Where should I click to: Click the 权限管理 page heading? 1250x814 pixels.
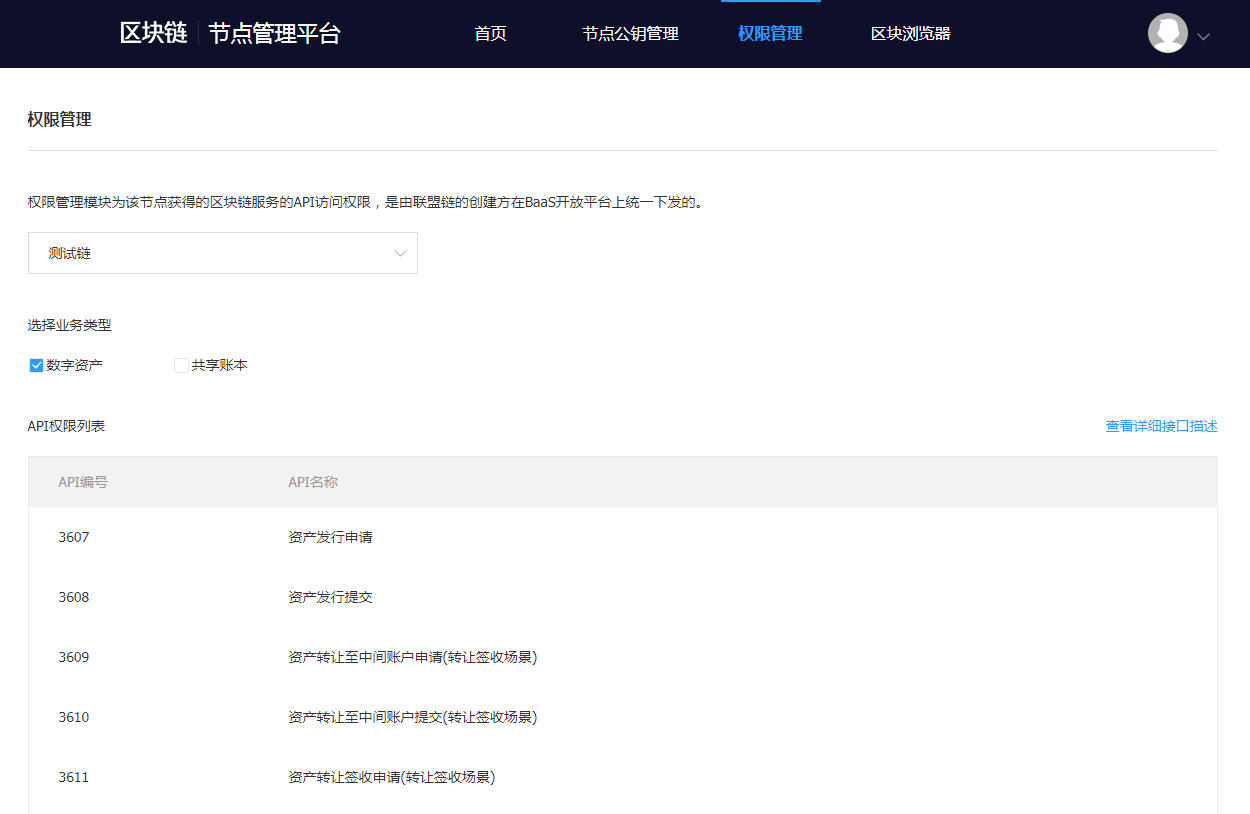[x=59, y=119]
